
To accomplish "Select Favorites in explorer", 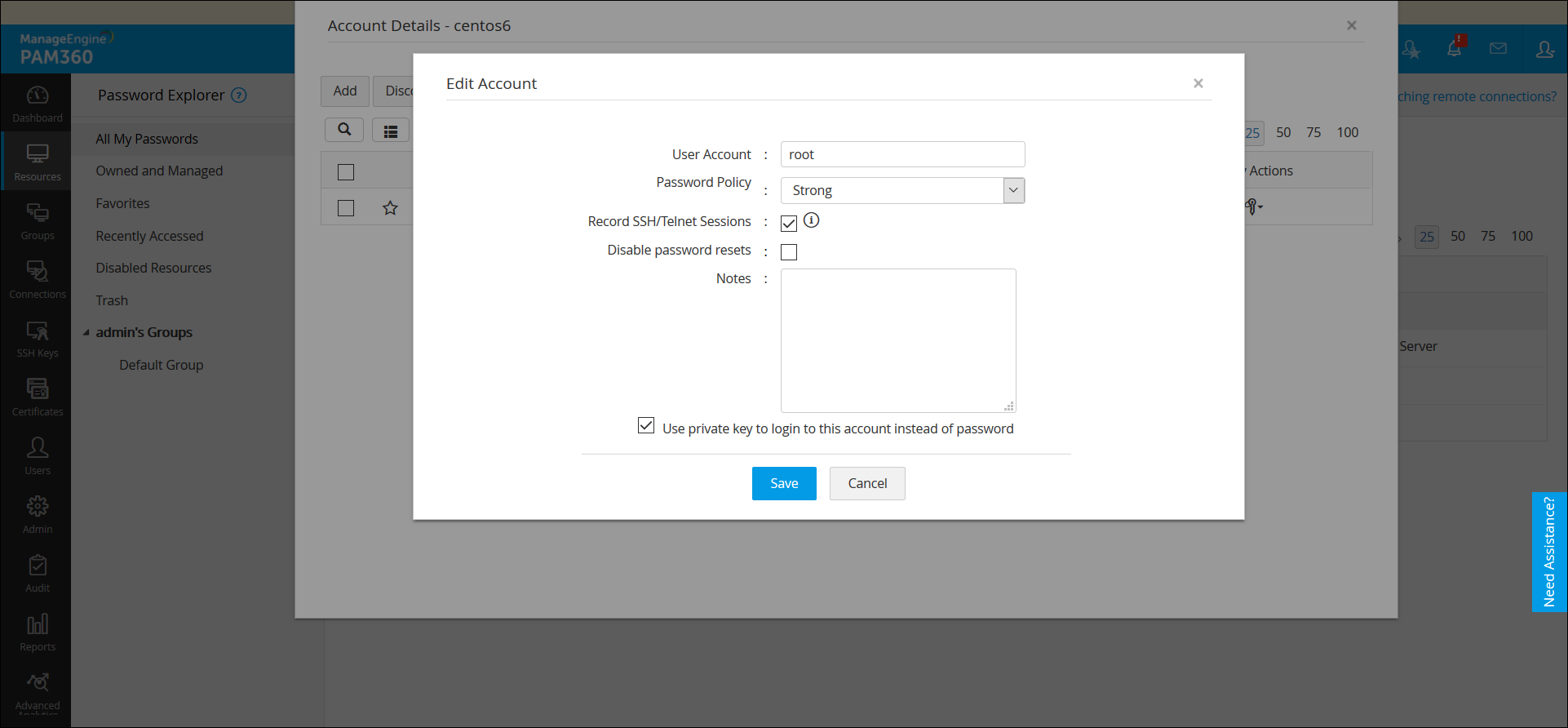I will pyautogui.click(x=122, y=203).
